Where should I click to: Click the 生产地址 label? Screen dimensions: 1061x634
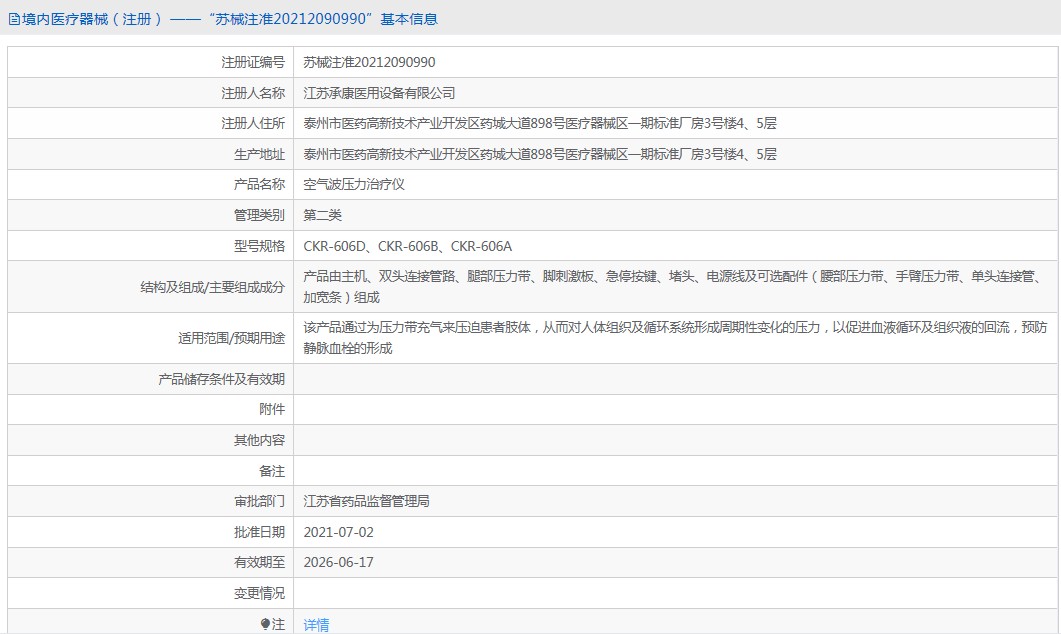(260, 154)
